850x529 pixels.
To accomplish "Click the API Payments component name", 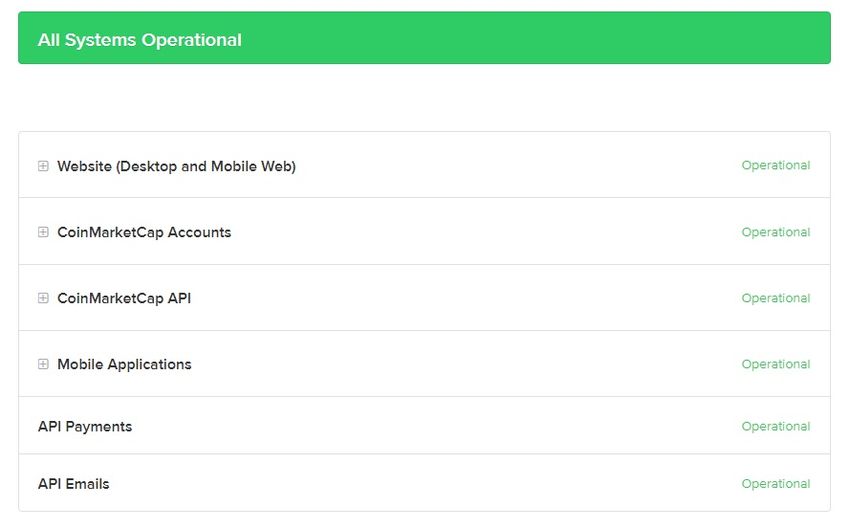I will [x=85, y=426].
